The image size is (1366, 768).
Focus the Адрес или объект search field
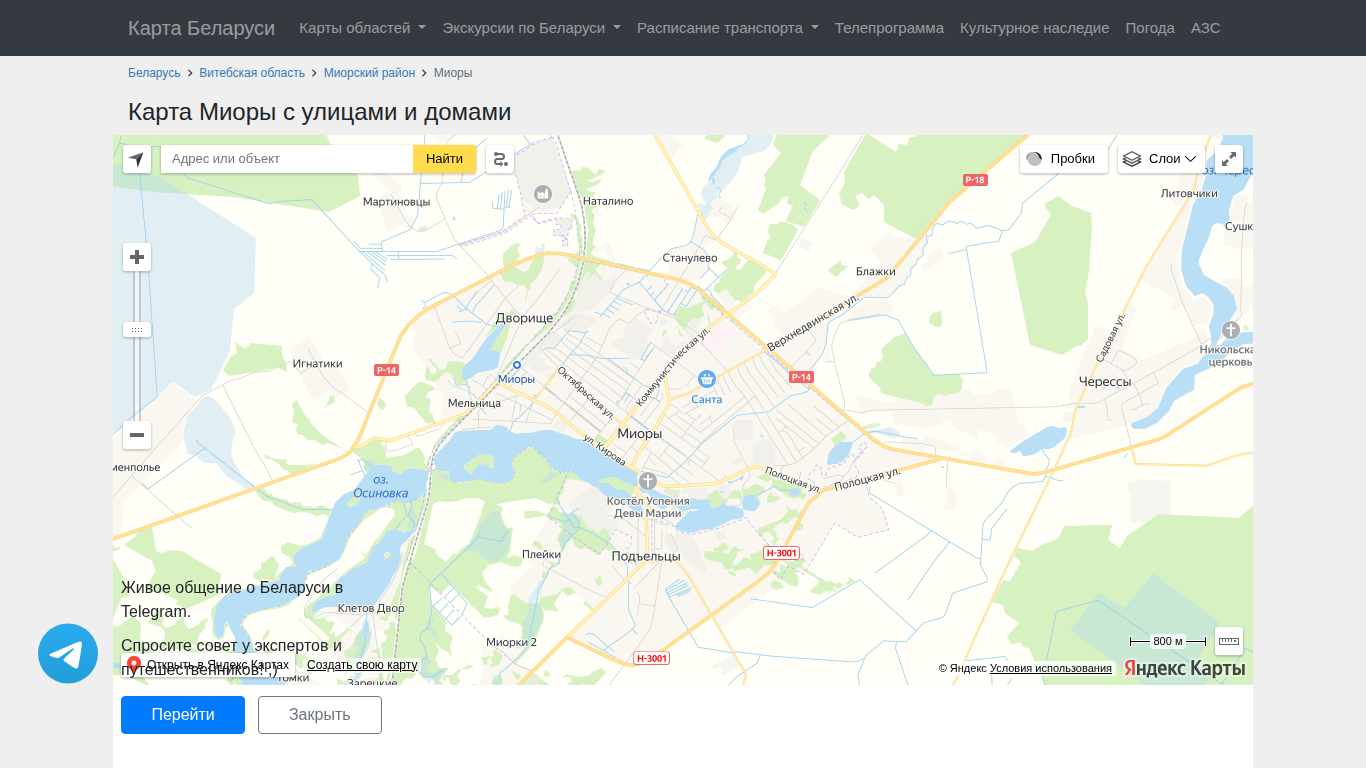(287, 159)
